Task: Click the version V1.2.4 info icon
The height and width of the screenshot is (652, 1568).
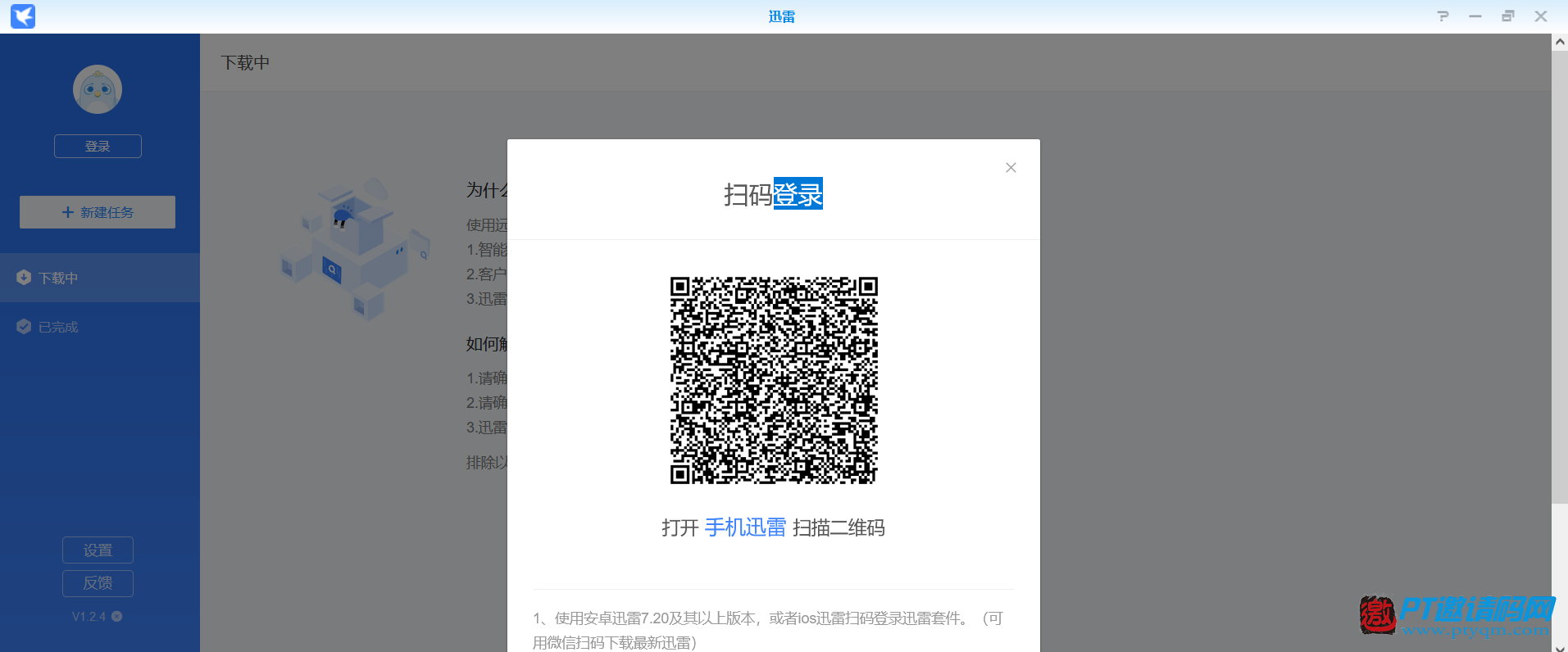Action: [x=117, y=616]
